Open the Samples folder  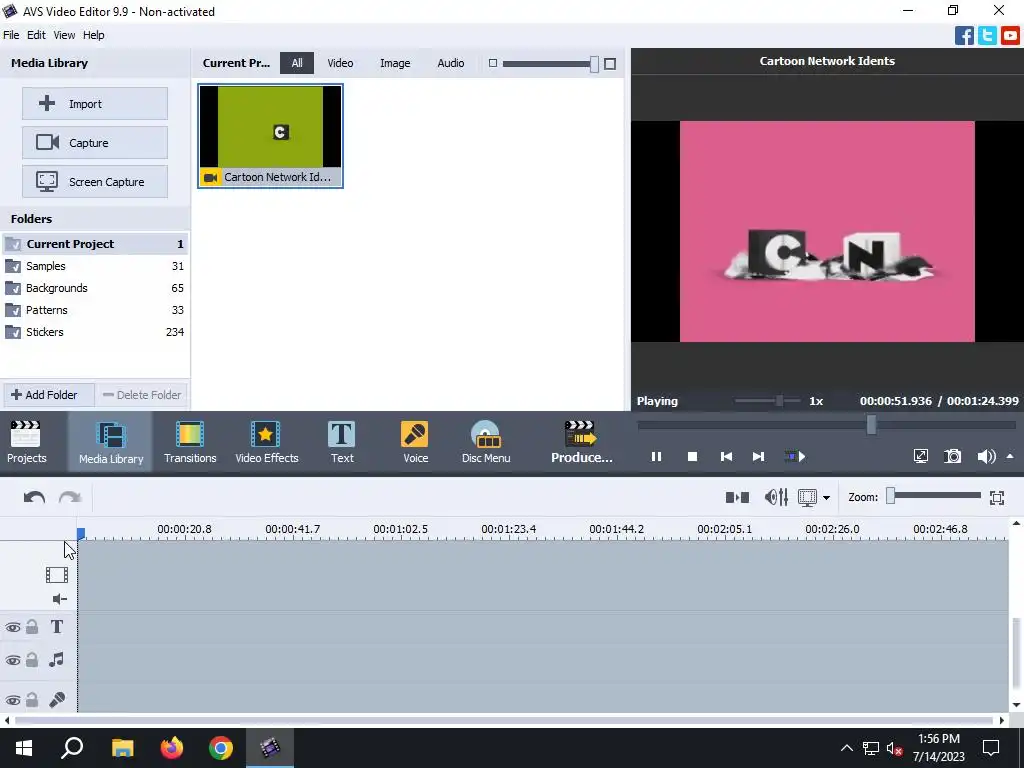click(x=95, y=266)
